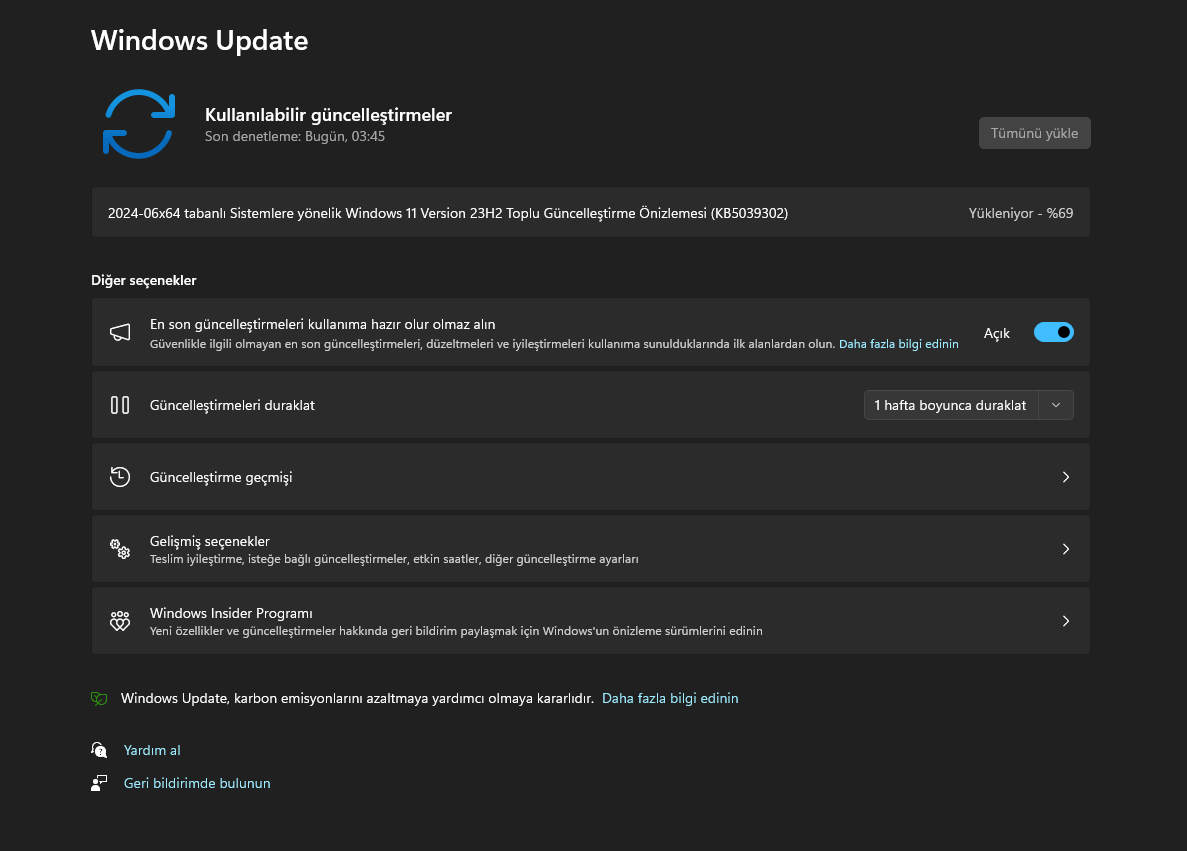
Task: Open Windows Insider Programı via its chevron
Action: 1066,621
